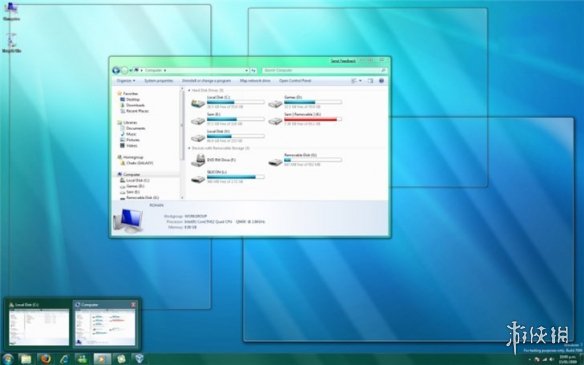Open the Windows Start orb
Image resolution: width=584 pixels, height=365 pixels.
click(7, 359)
